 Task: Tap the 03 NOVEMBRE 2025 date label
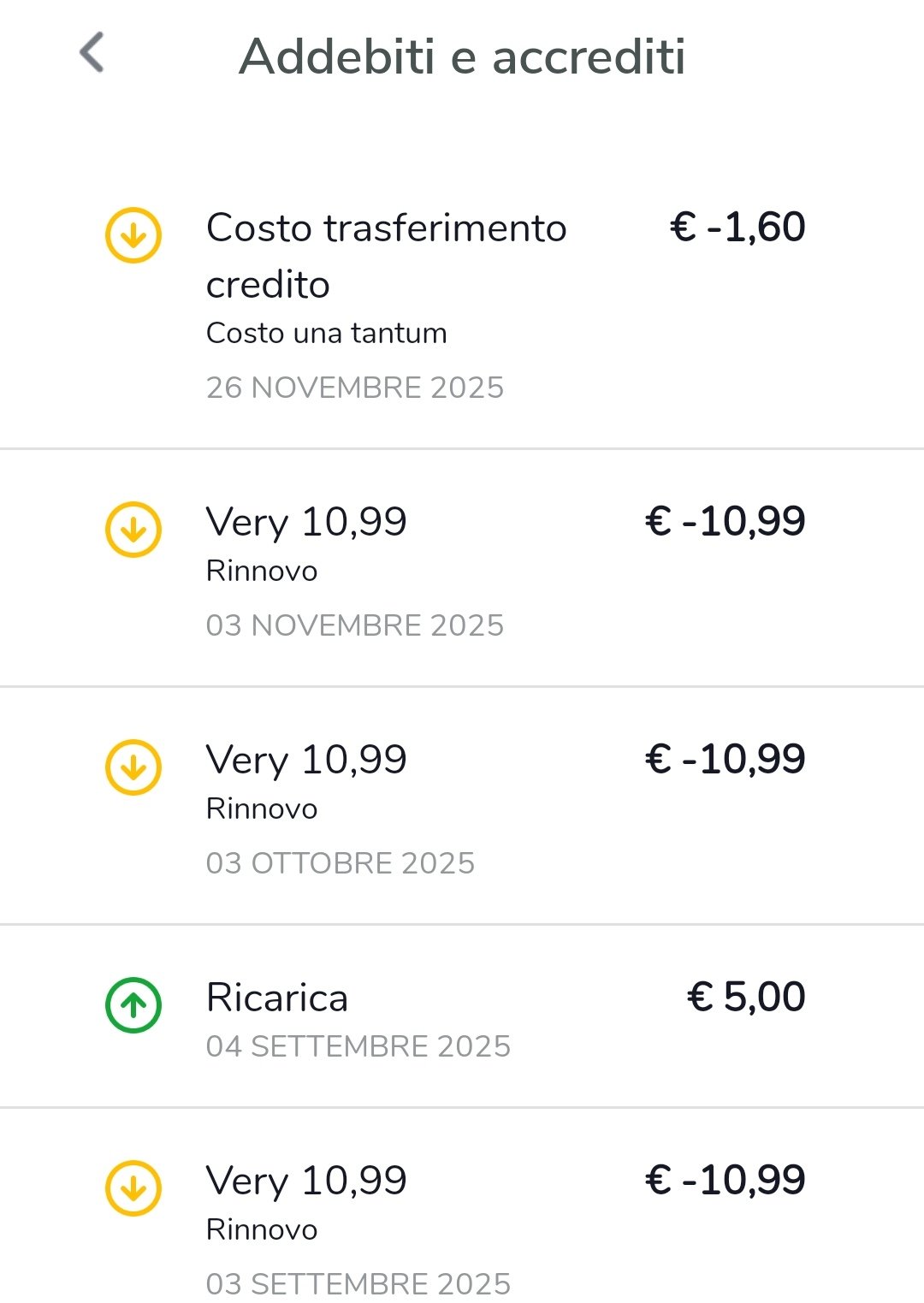[x=354, y=625]
